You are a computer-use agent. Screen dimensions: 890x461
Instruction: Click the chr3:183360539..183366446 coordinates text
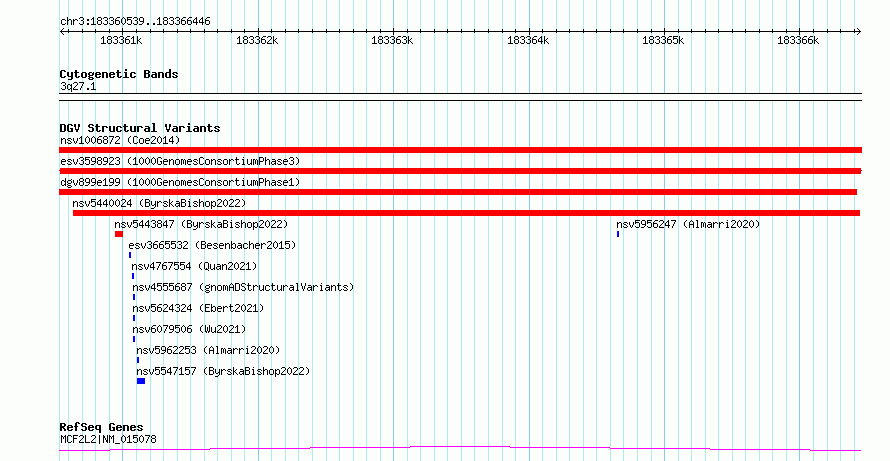tap(135, 22)
